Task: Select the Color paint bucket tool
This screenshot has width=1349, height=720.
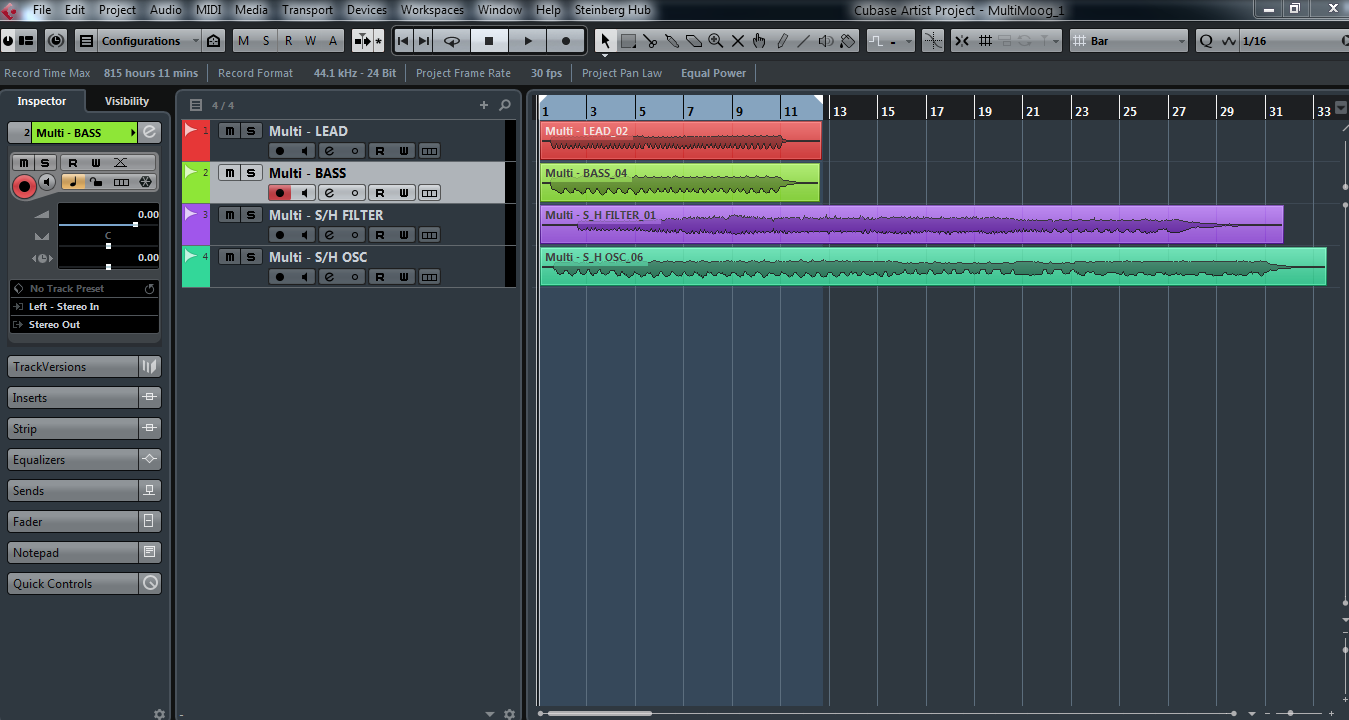Action: (848, 41)
